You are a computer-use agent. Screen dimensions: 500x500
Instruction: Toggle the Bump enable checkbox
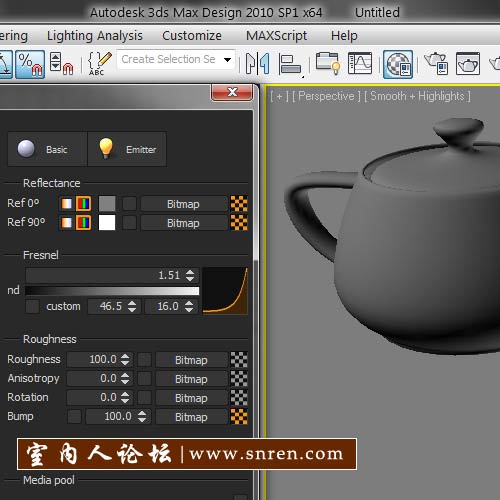[x=74, y=417]
